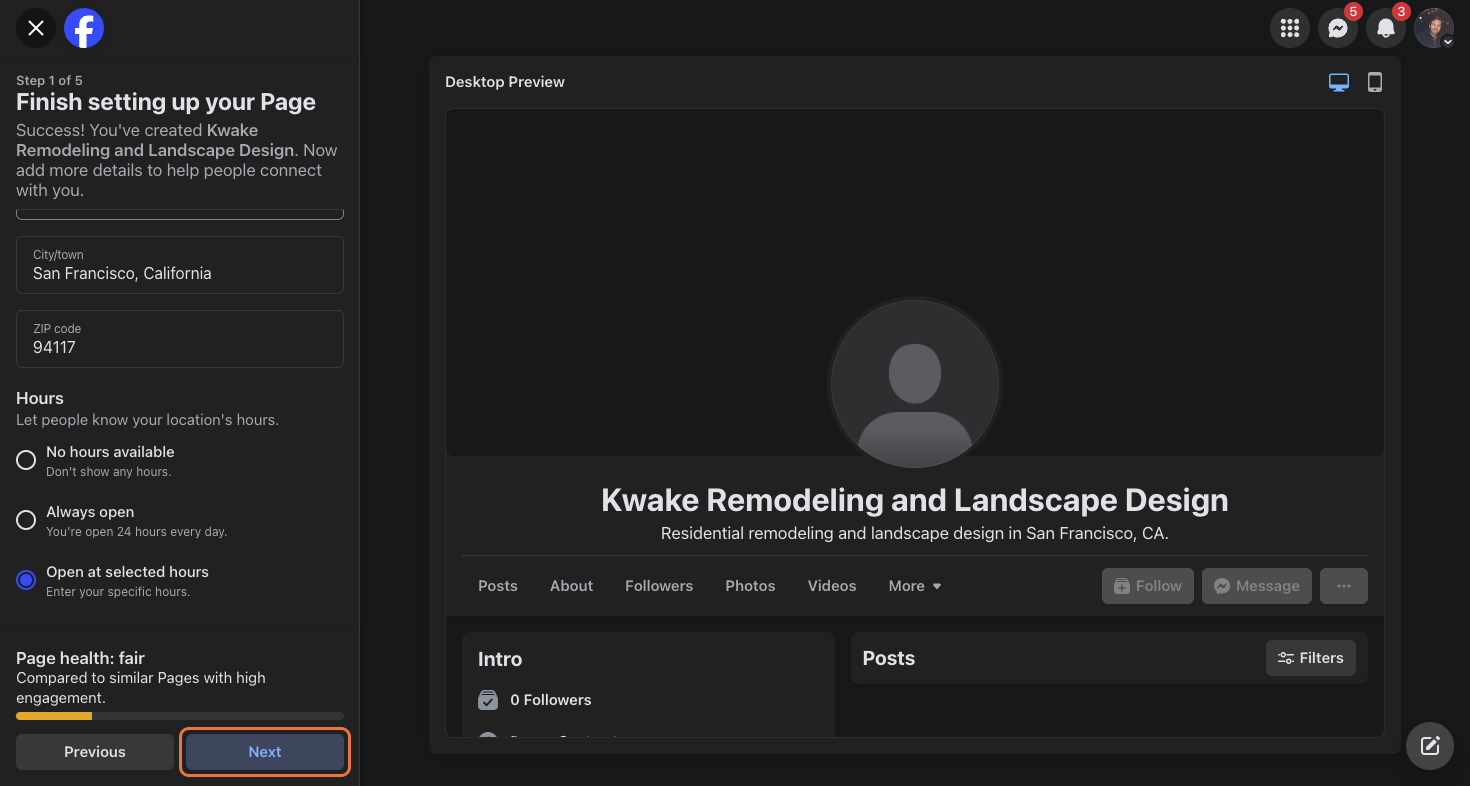Click the "Desktop Preview" heading
Viewport: 1470px width, 786px height.
(x=505, y=82)
